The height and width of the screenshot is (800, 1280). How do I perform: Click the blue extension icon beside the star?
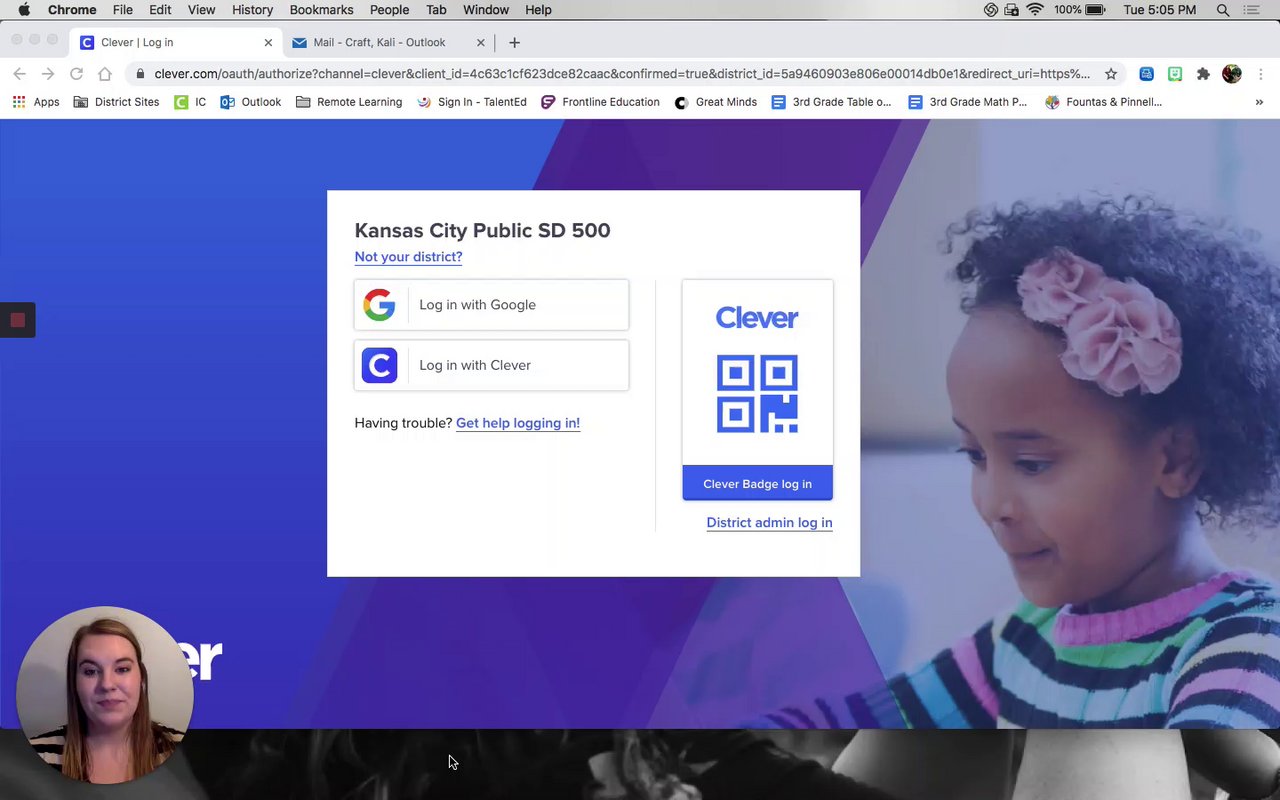pyautogui.click(x=1146, y=74)
